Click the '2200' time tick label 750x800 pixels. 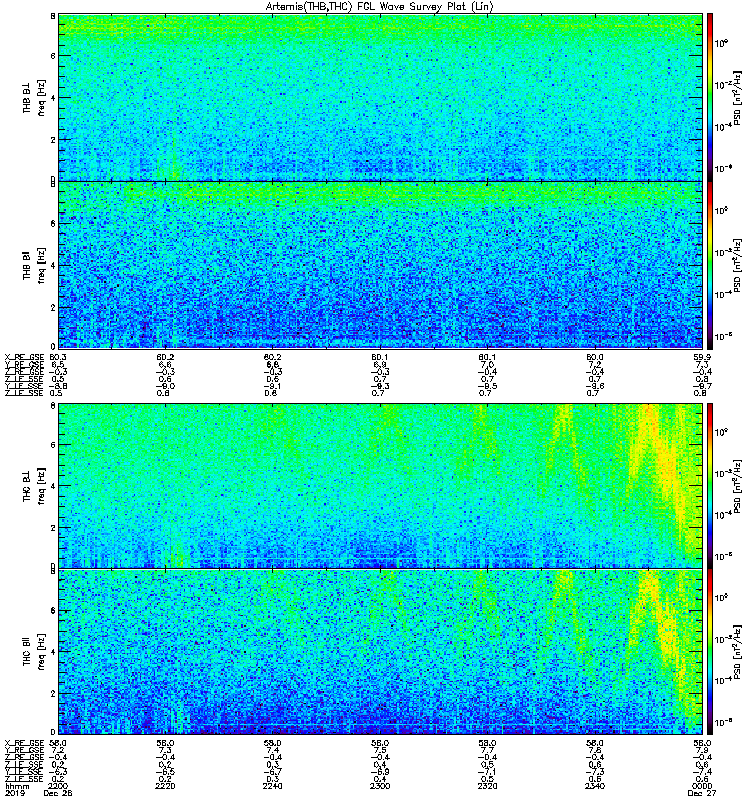58,786
